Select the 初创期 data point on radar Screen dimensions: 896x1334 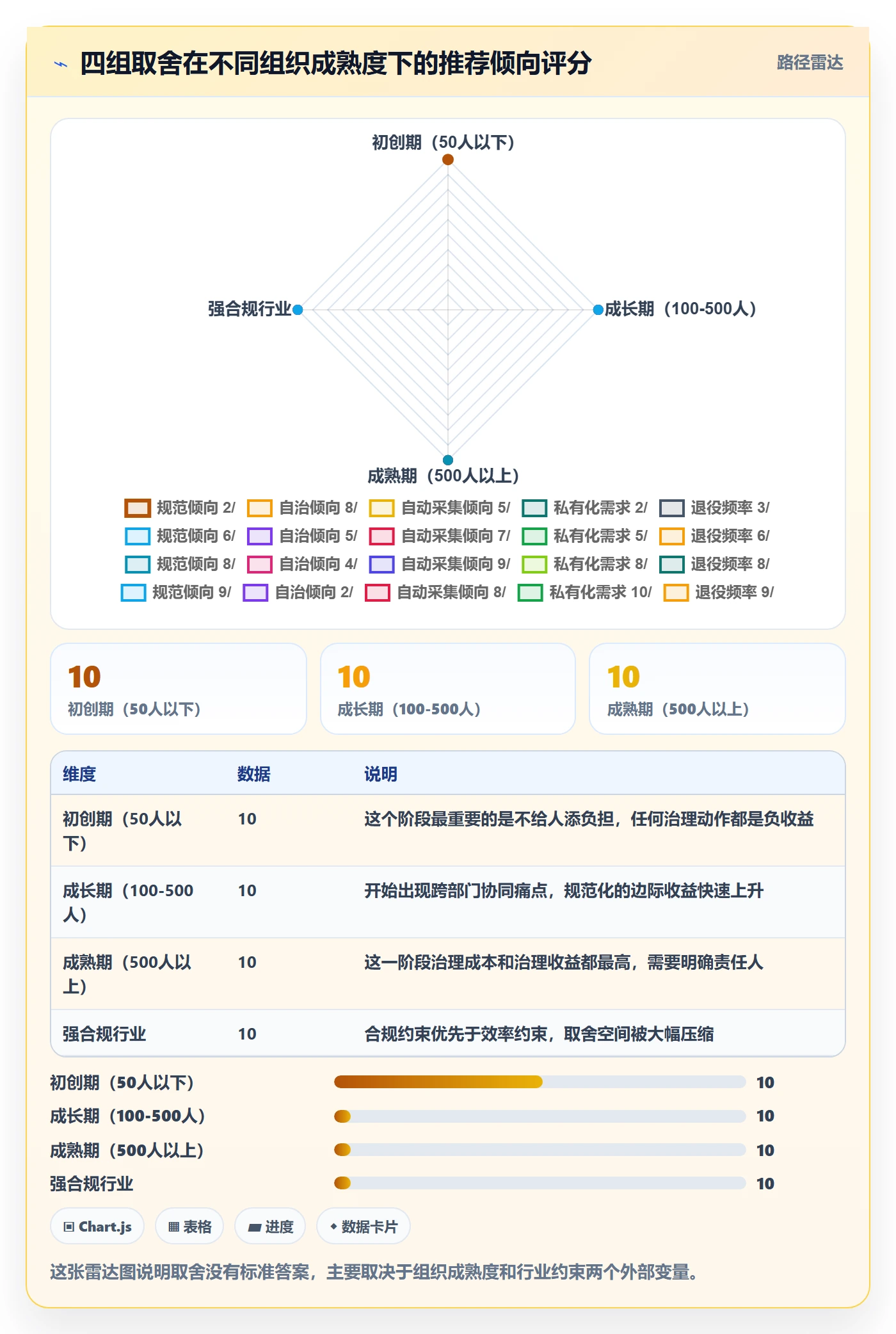coord(448,159)
